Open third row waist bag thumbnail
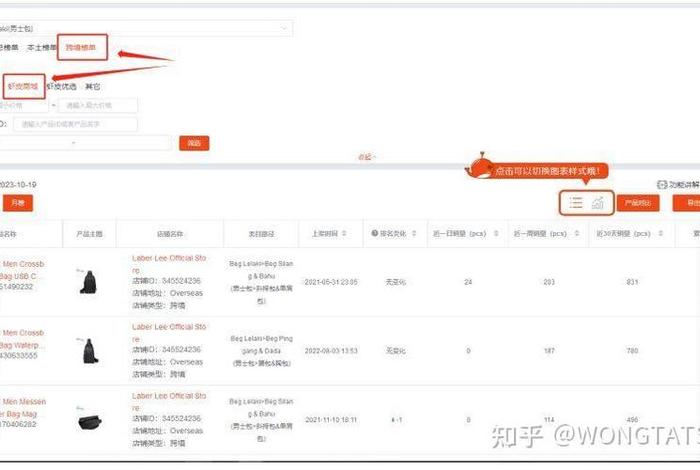 click(89, 420)
